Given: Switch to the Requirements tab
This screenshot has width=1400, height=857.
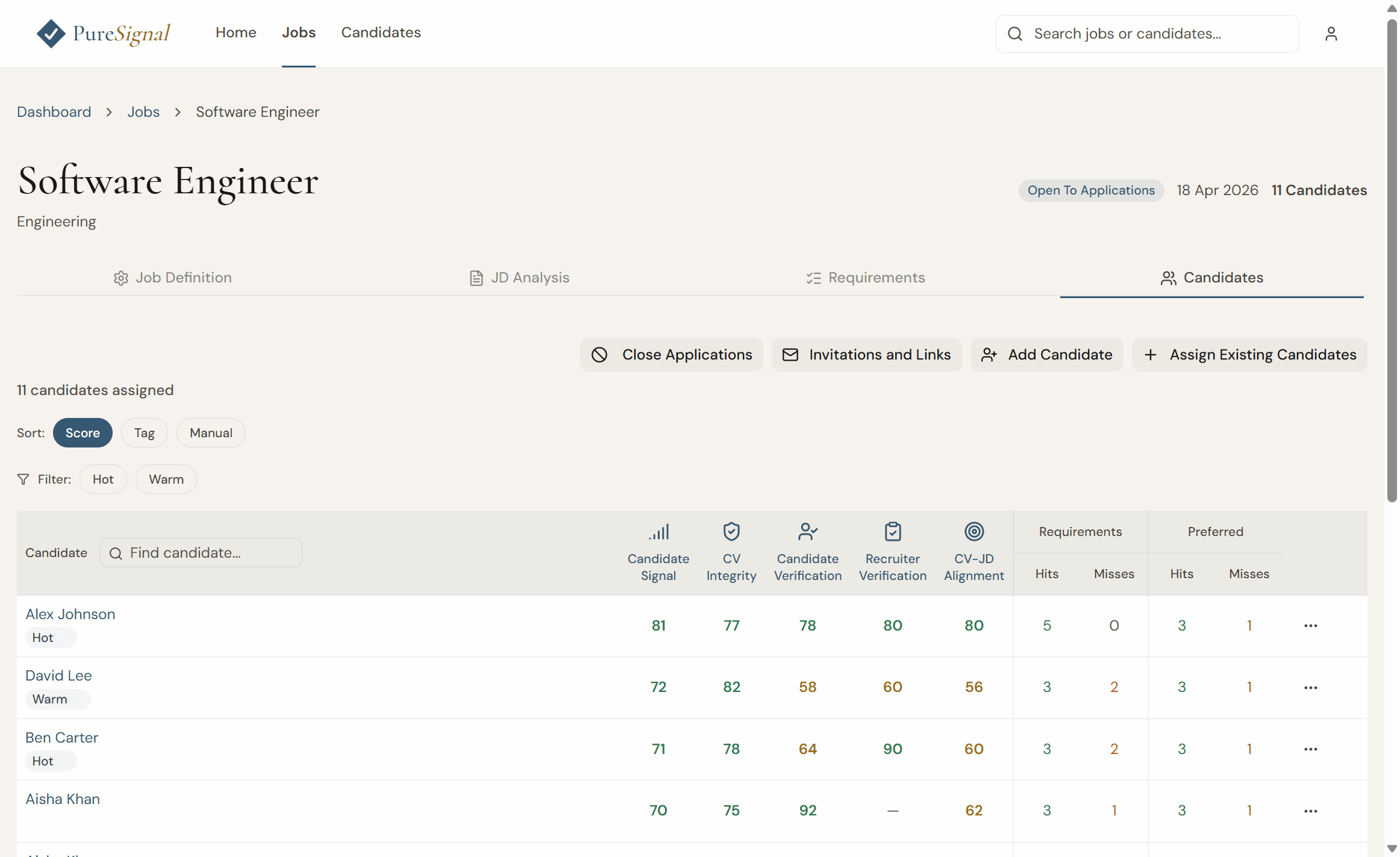Looking at the screenshot, I should [x=866, y=278].
